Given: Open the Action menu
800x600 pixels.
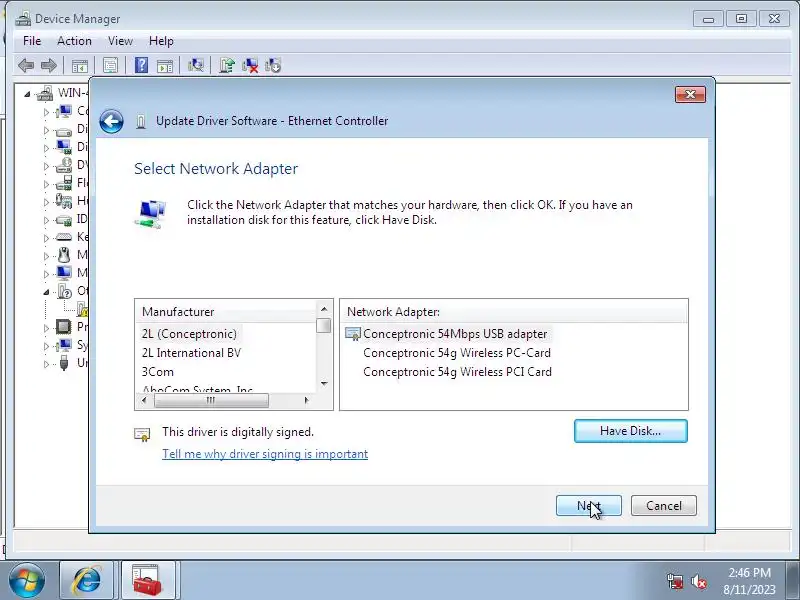Looking at the screenshot, I should (74, 41).
